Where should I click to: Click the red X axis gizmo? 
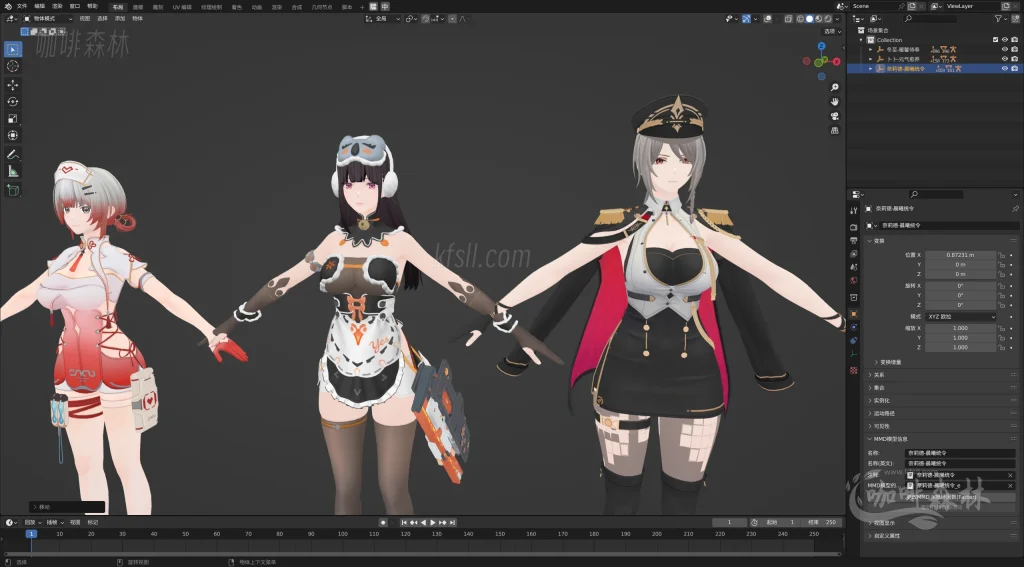pyautogui.click(x=837, y=61)
